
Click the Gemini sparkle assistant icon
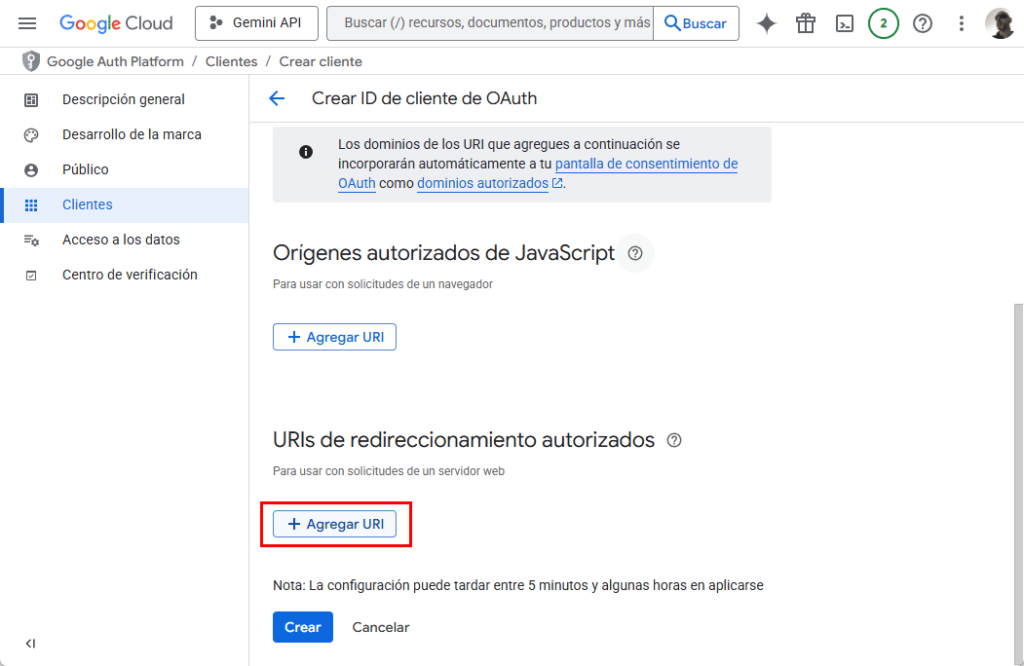tap(766, 23)
